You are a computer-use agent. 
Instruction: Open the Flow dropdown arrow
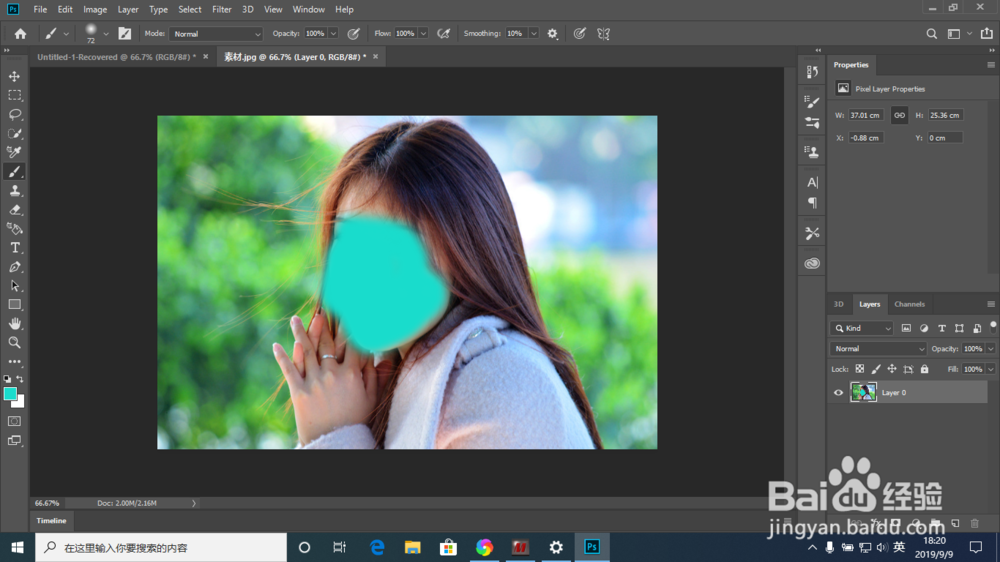coord(423,34)
